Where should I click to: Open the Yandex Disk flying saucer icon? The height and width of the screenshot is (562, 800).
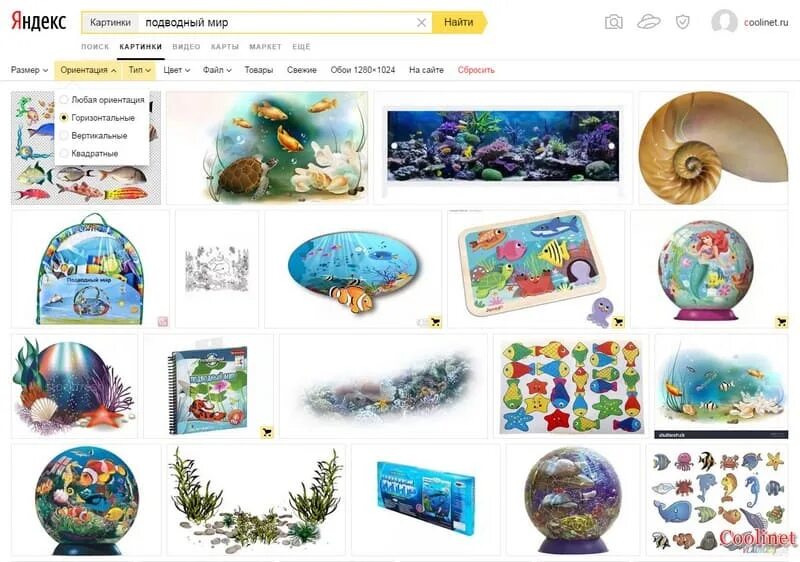(649, 22)
